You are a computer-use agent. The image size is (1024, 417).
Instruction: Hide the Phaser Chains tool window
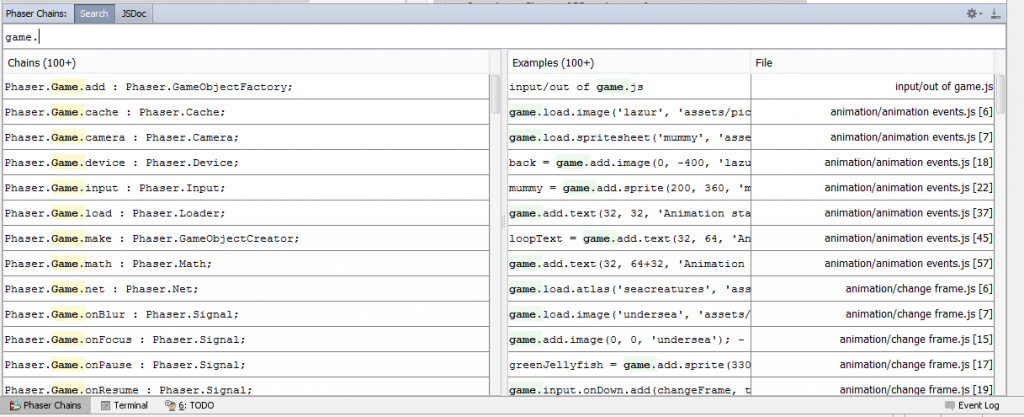995,14
